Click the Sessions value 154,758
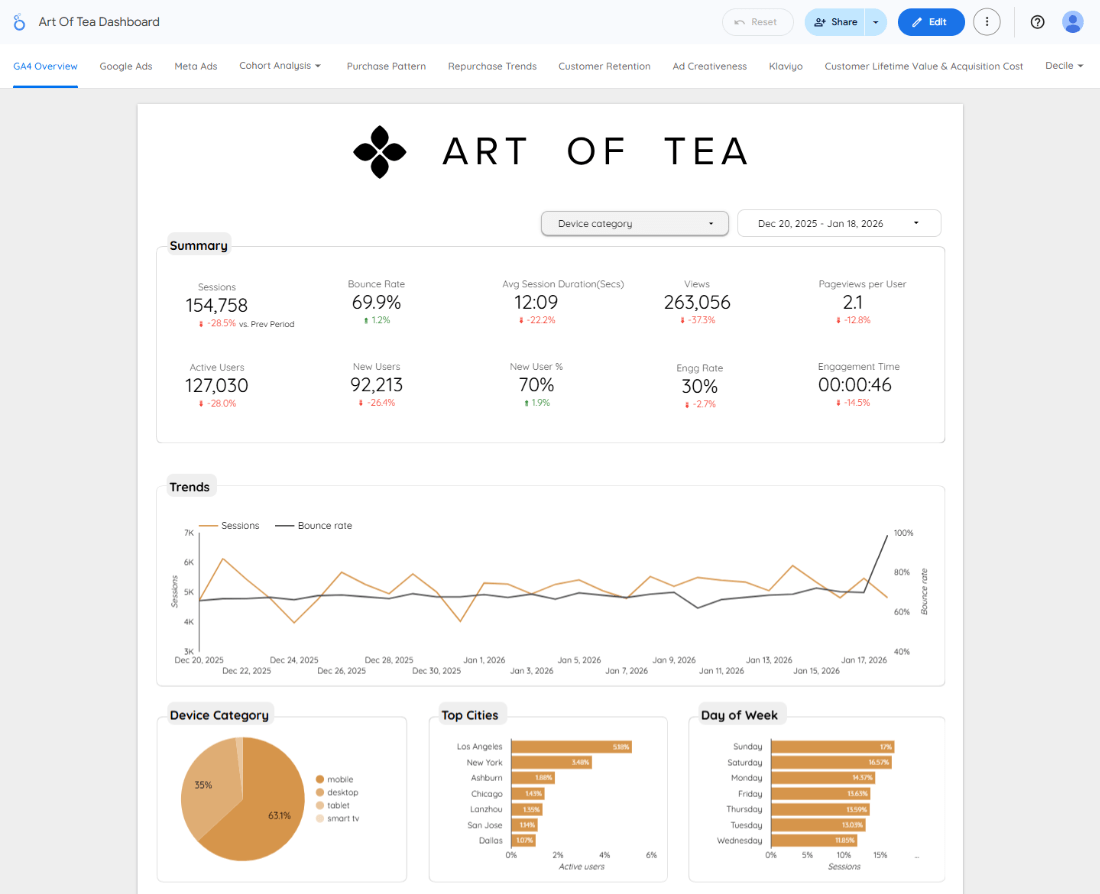 pos(217,305)
